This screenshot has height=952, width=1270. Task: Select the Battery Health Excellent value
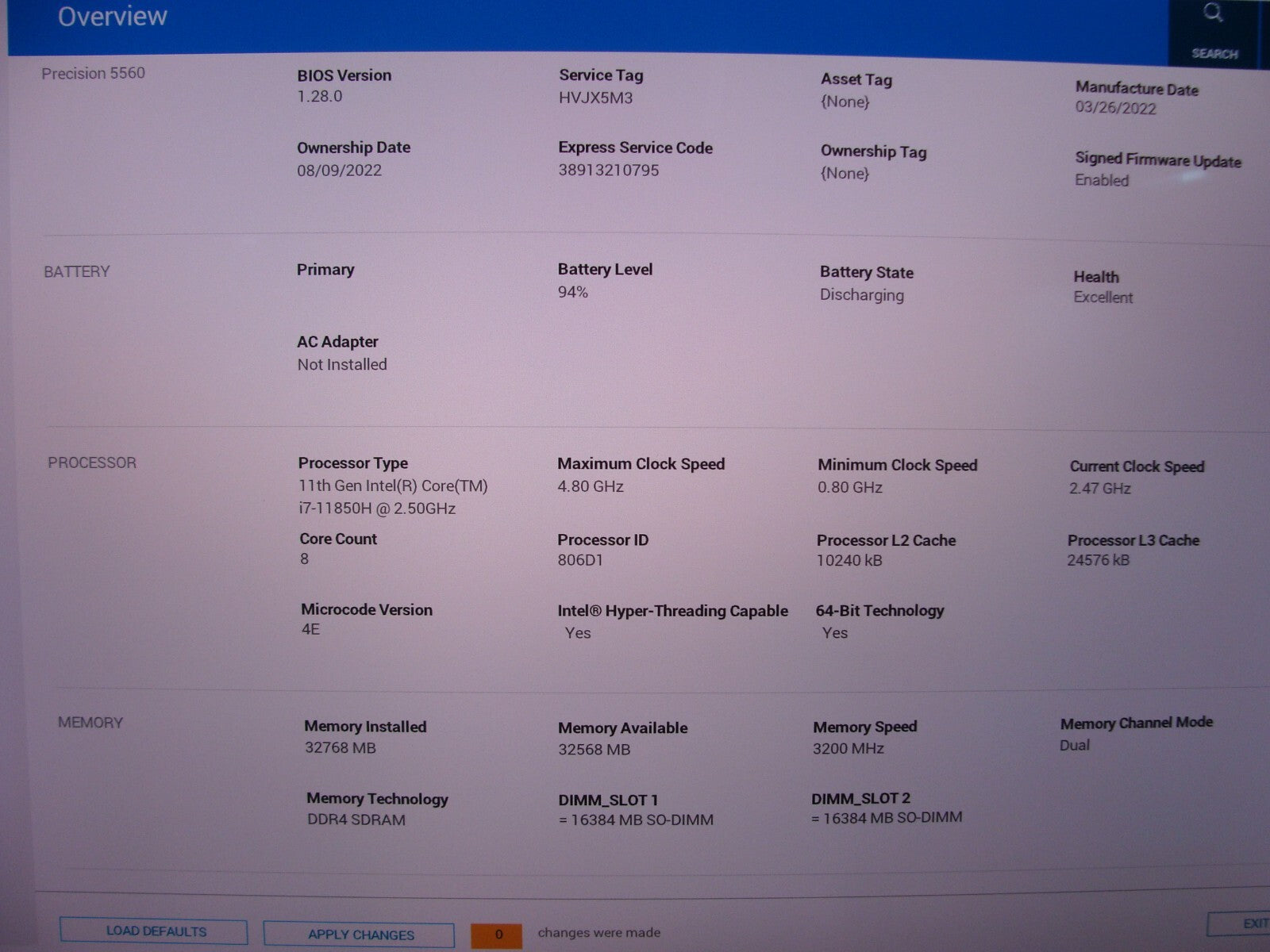coord(1103,297)
